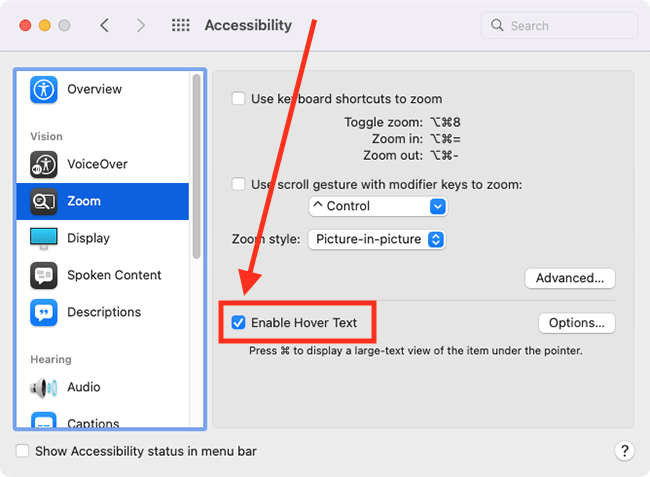Open the Zoom style Picture-in-picture dropdown
The width and height of the screenshot is (650, 477).
(377, 239)
